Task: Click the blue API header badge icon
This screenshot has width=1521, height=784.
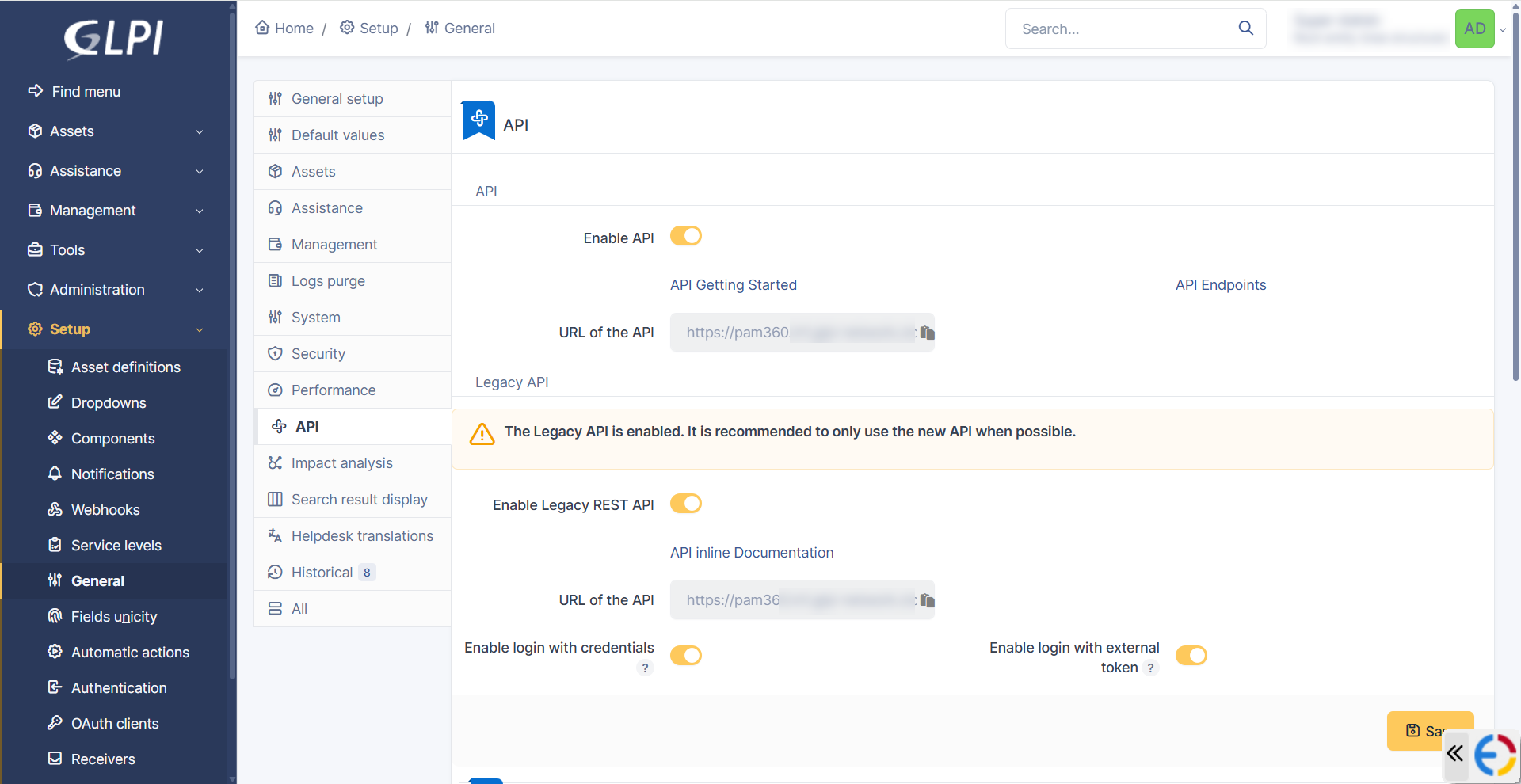Action: pyautogui.click(x=479, y=120)
